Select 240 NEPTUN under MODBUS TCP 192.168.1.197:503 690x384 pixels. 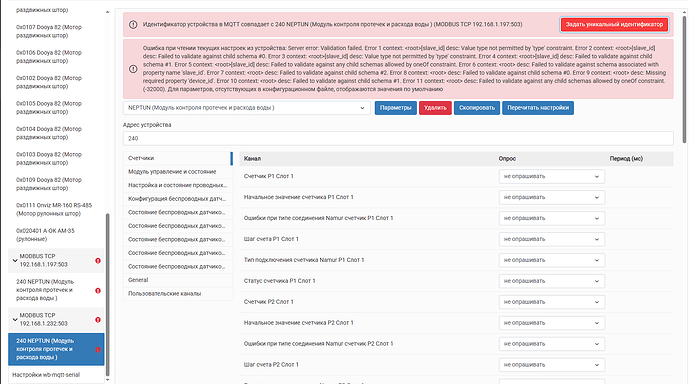click(x=56, y=290)
